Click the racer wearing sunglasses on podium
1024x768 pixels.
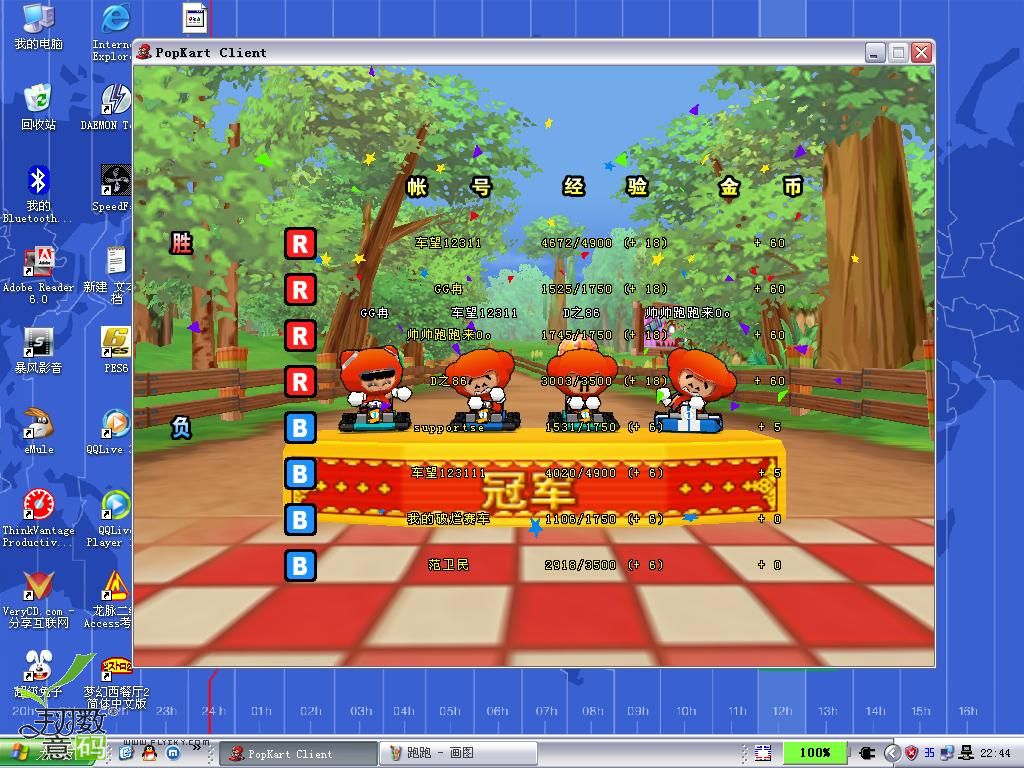tap(375, 389)
